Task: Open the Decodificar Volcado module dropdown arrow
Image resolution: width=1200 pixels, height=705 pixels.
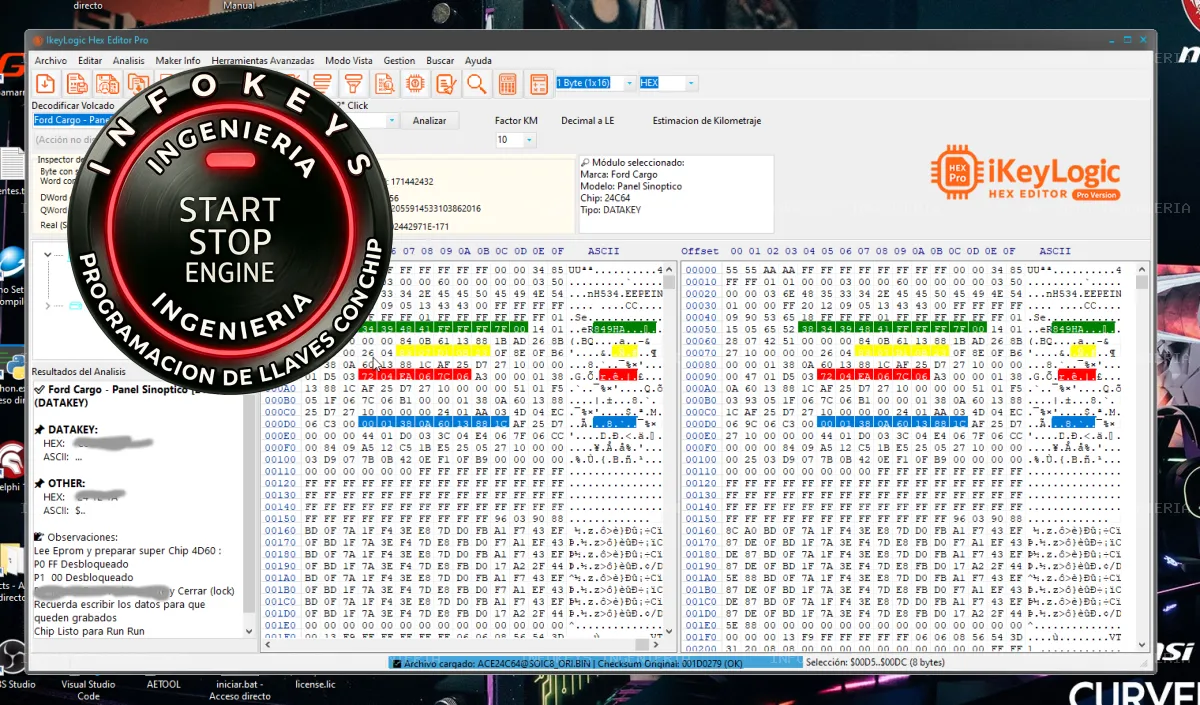Action: [x=392, y=120]
